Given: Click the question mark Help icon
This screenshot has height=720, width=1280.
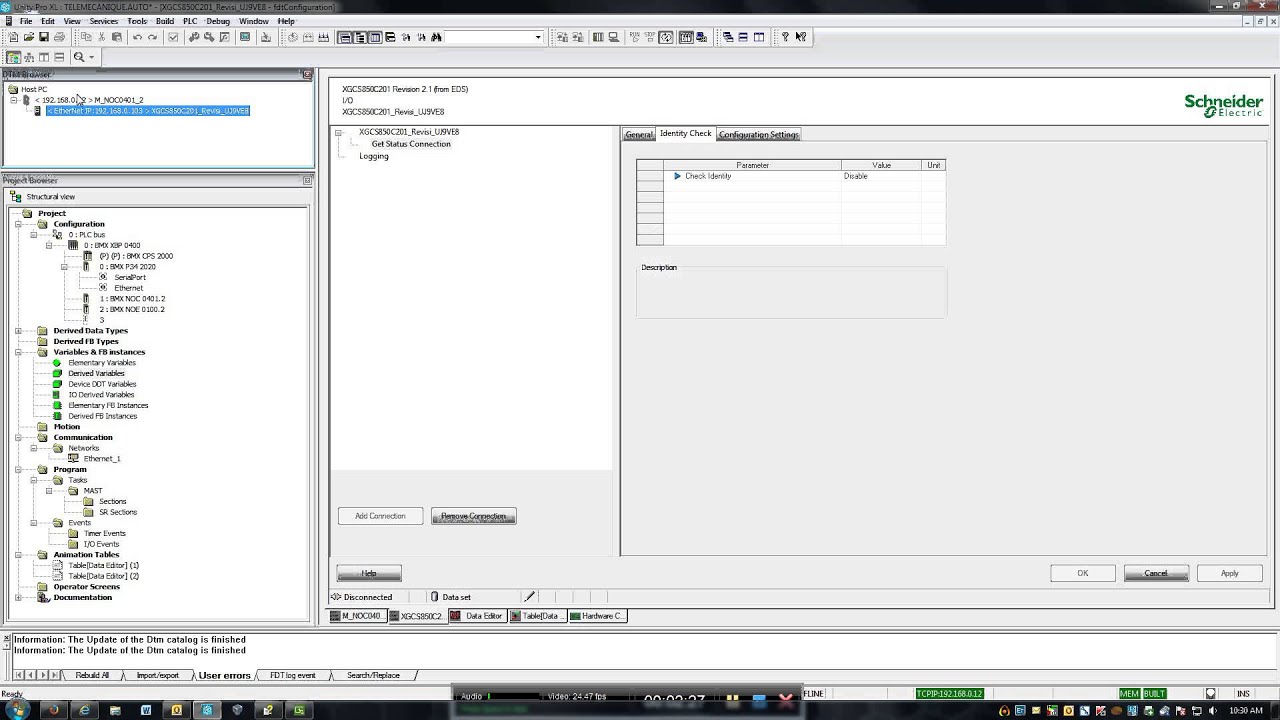Looking at the screenshot, I should click(x=785, y=37).
